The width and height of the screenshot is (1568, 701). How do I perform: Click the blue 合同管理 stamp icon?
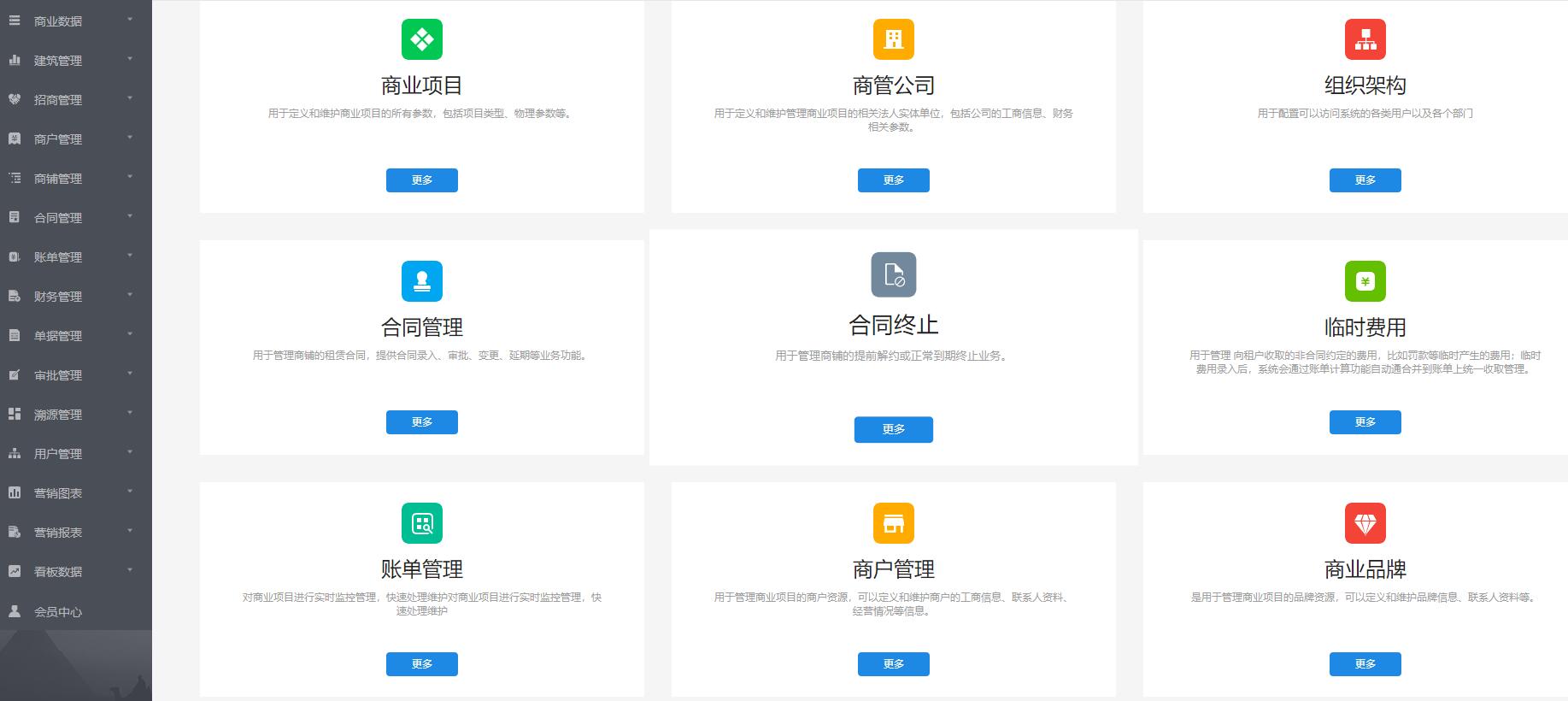422,281
